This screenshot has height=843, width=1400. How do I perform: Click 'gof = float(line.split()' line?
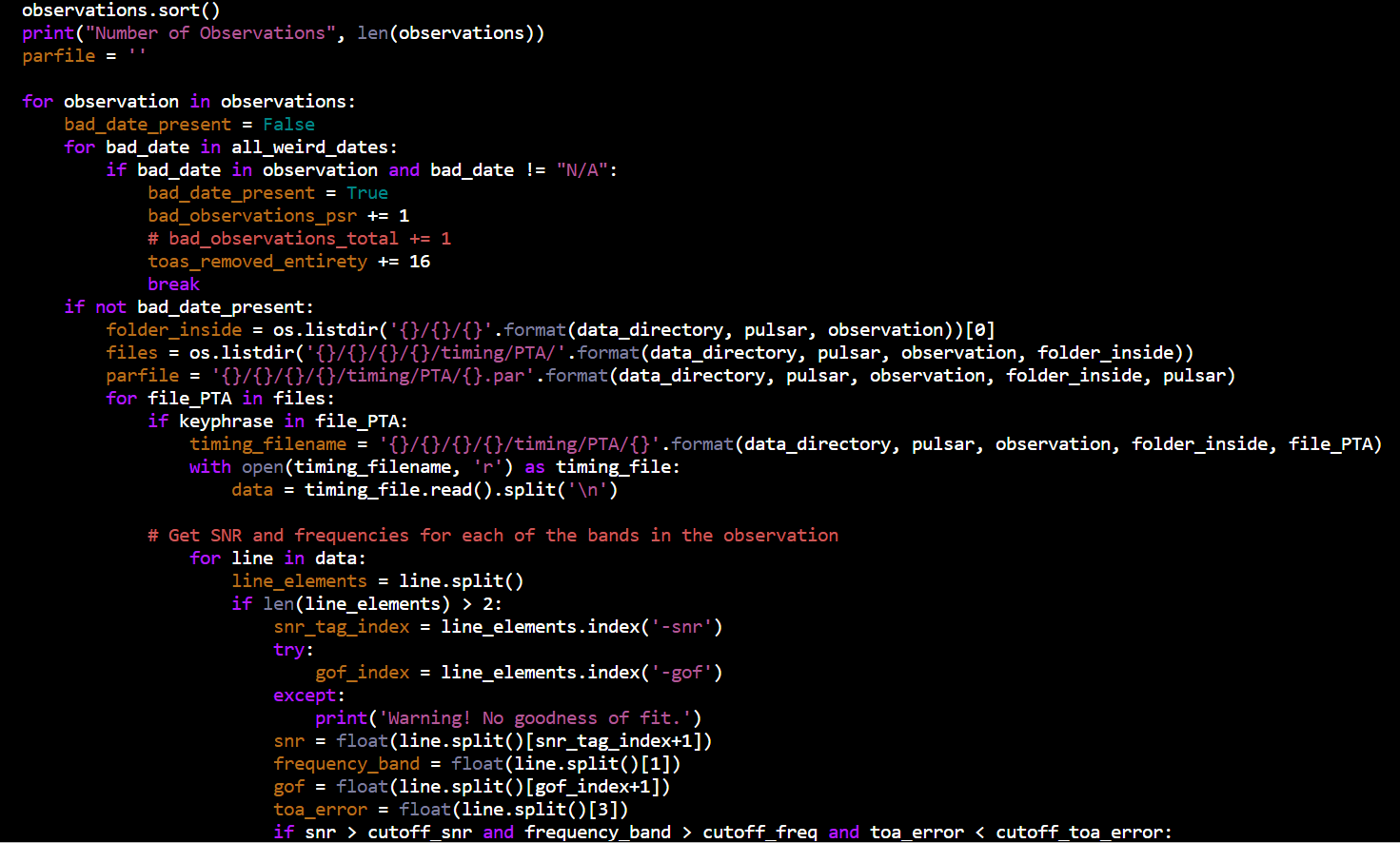(471, 787)
